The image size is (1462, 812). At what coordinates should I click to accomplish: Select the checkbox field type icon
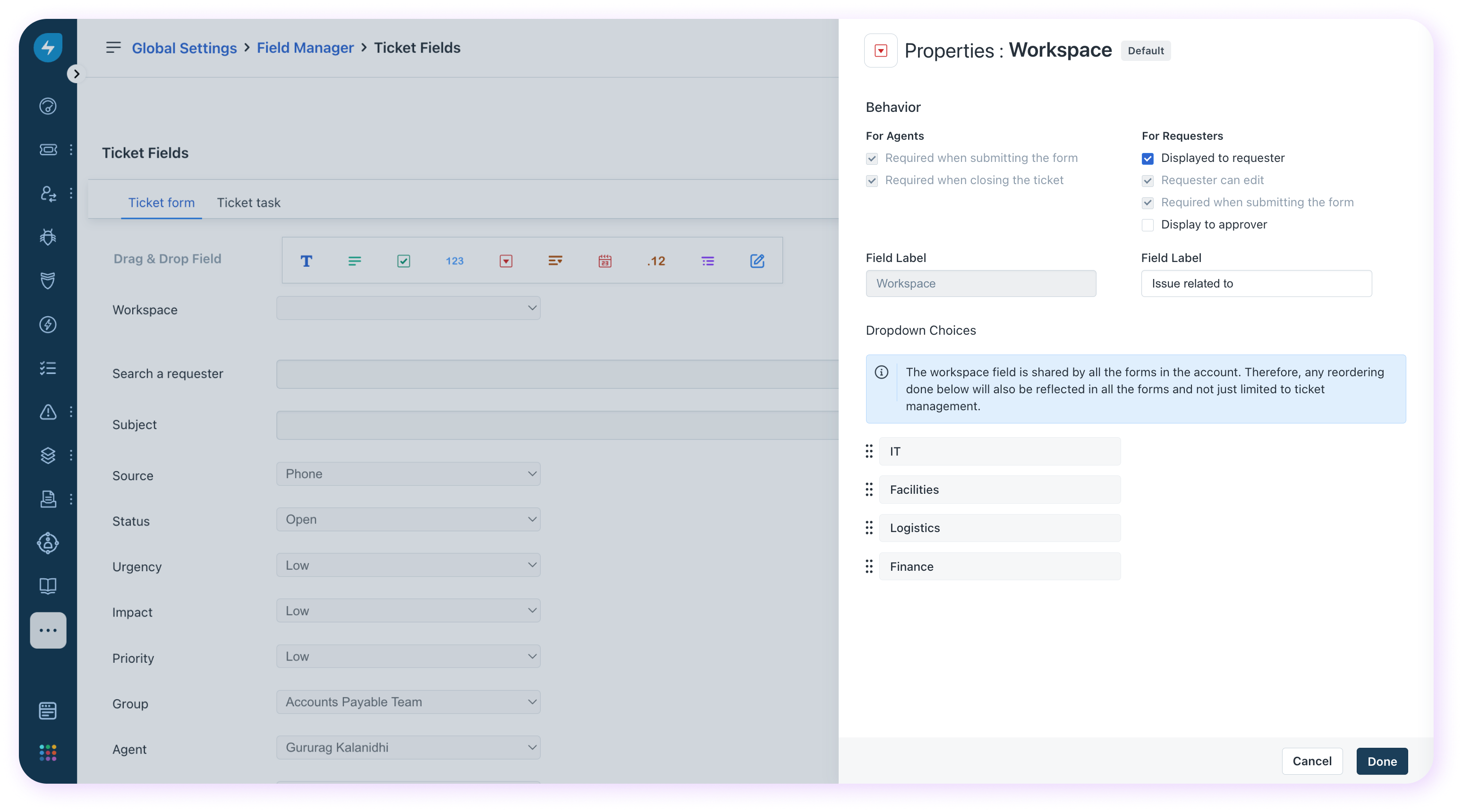point(404,261)
